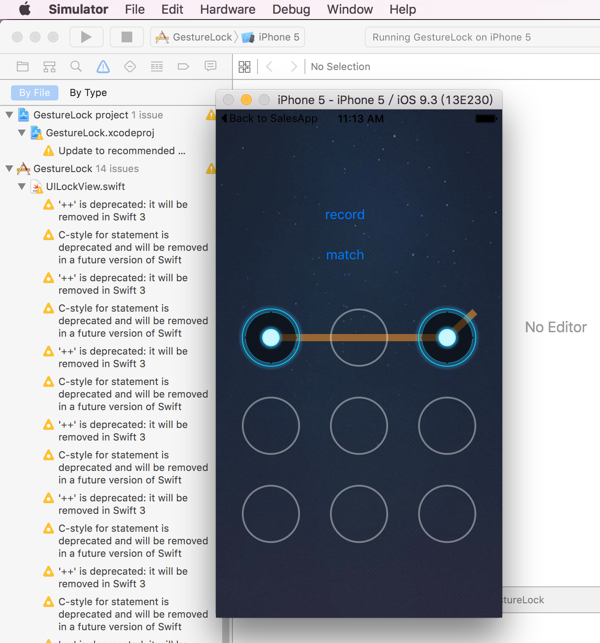Open the Debug menu in menu bar
This screenshot has width=600, height=643.
(291, 9)
